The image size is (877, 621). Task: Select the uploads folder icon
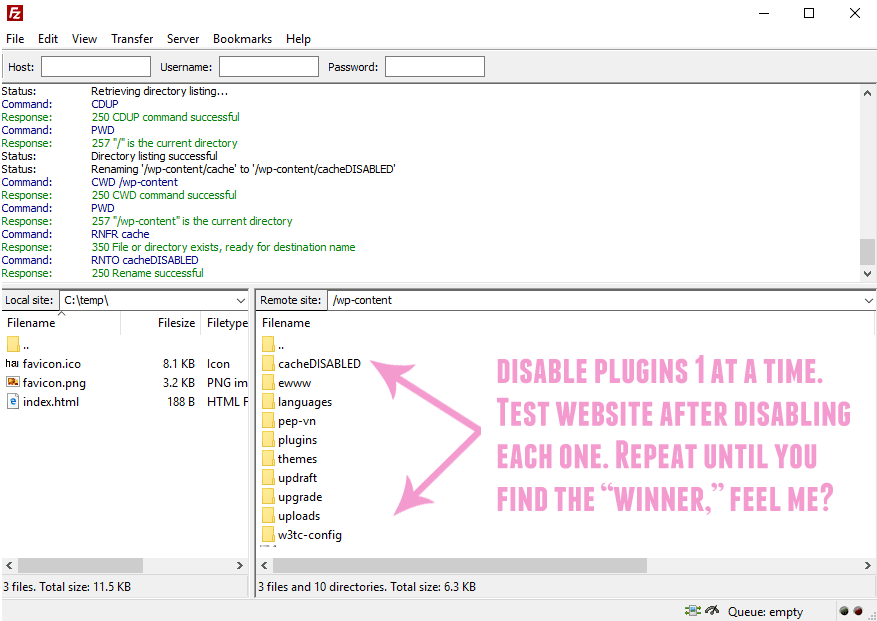pos(268,516)
